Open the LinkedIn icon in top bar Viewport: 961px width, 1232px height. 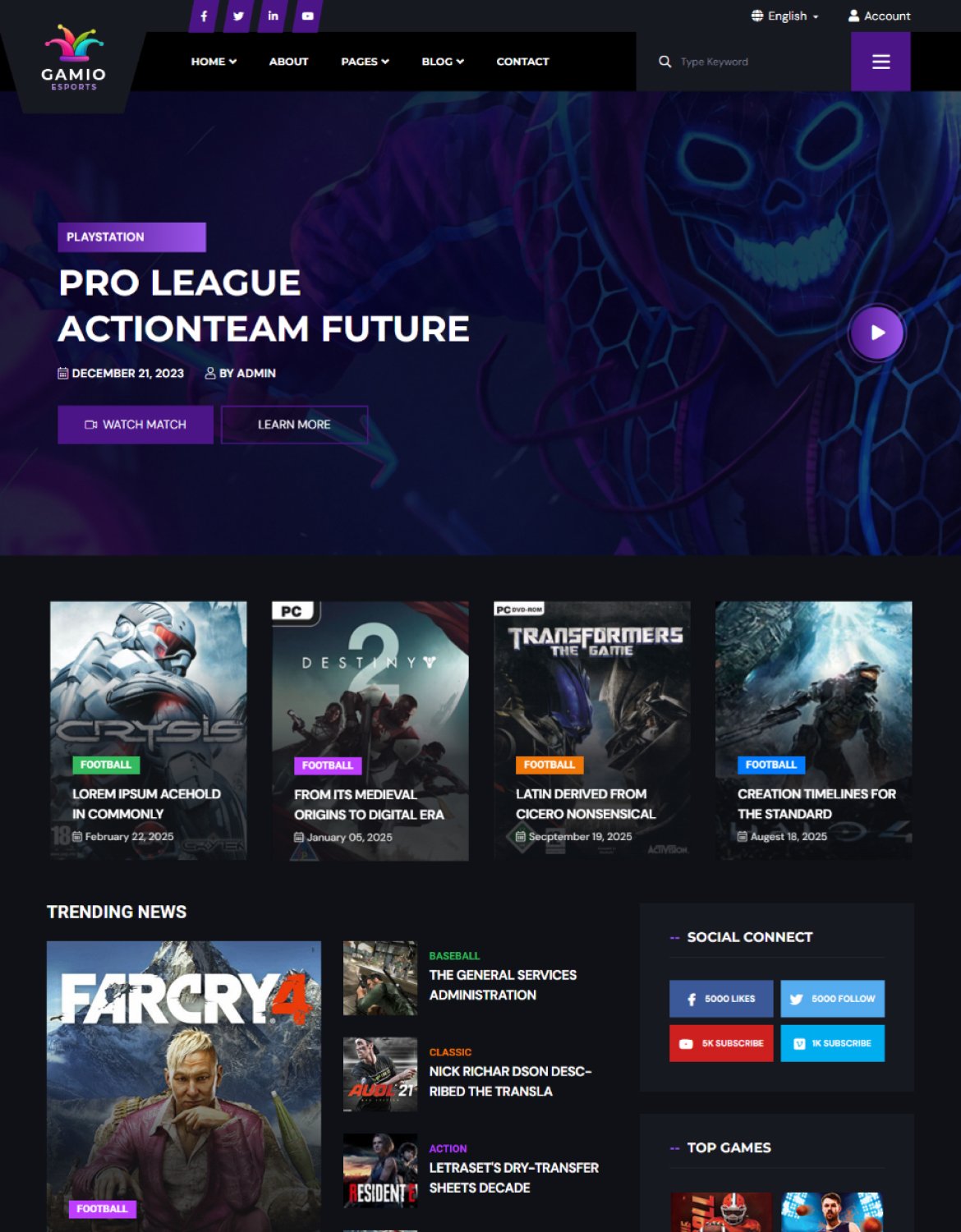(x=273, y=16)
